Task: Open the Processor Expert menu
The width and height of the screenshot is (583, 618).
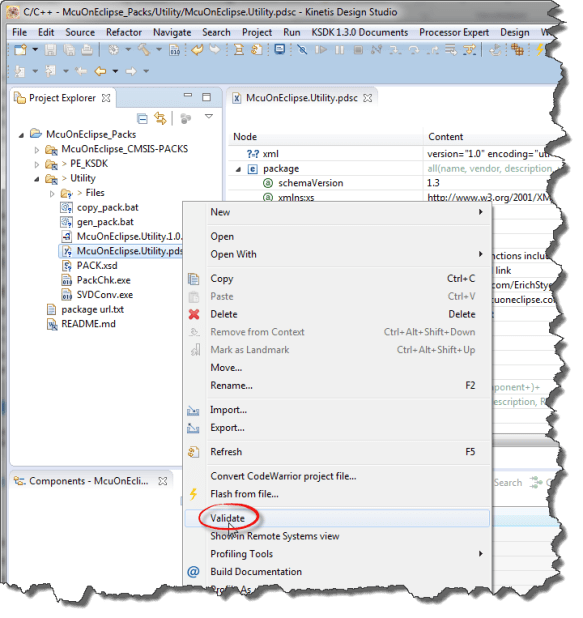Action: pos(454,32)
